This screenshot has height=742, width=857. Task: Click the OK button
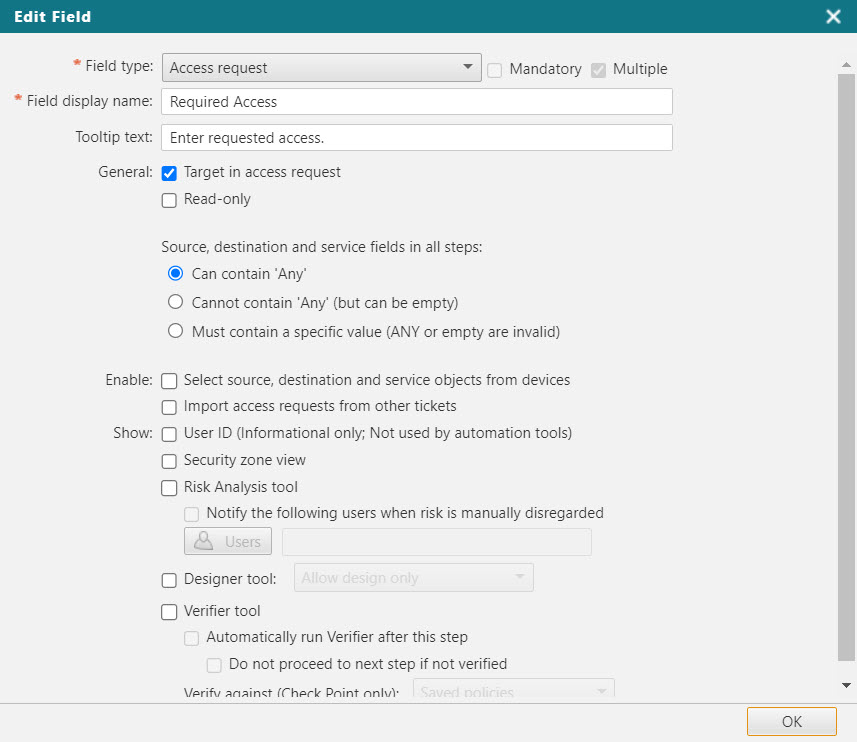tap(791, 721)
